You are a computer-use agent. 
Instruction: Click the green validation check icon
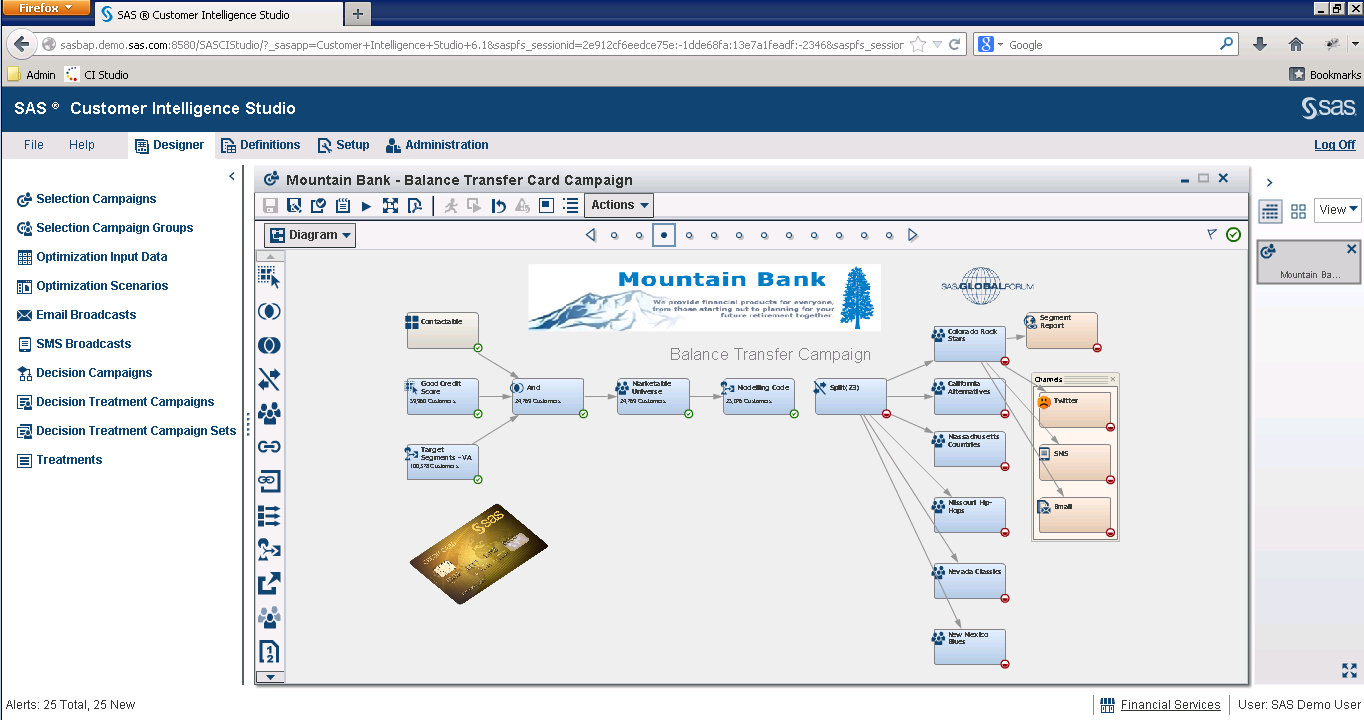click(x=1233, y=234)
